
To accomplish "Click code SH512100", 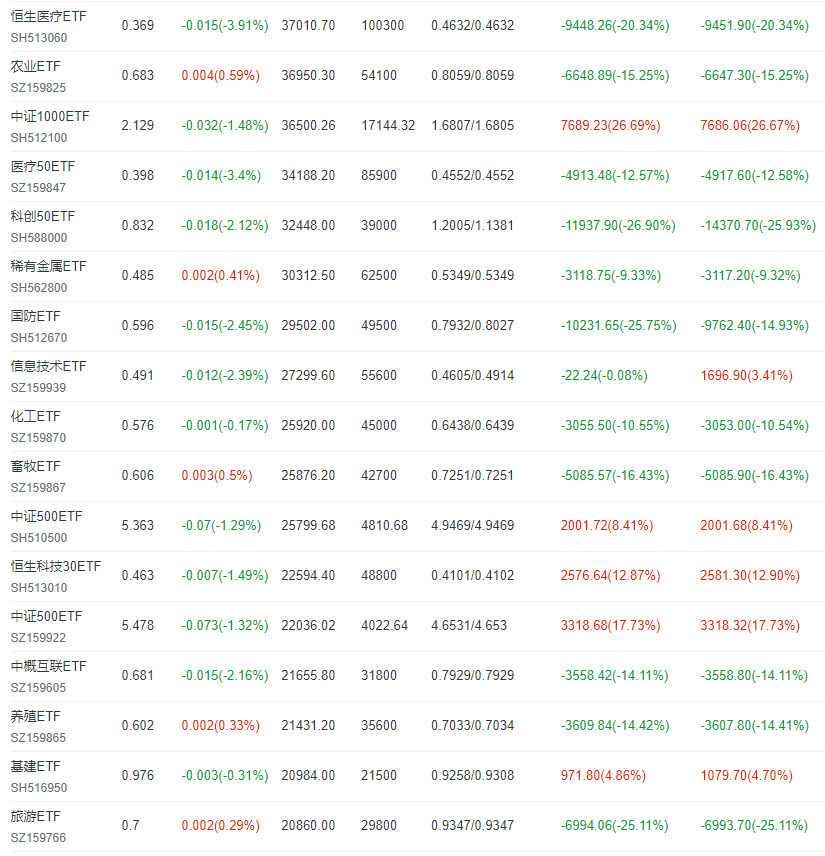I will coord(39,138).
